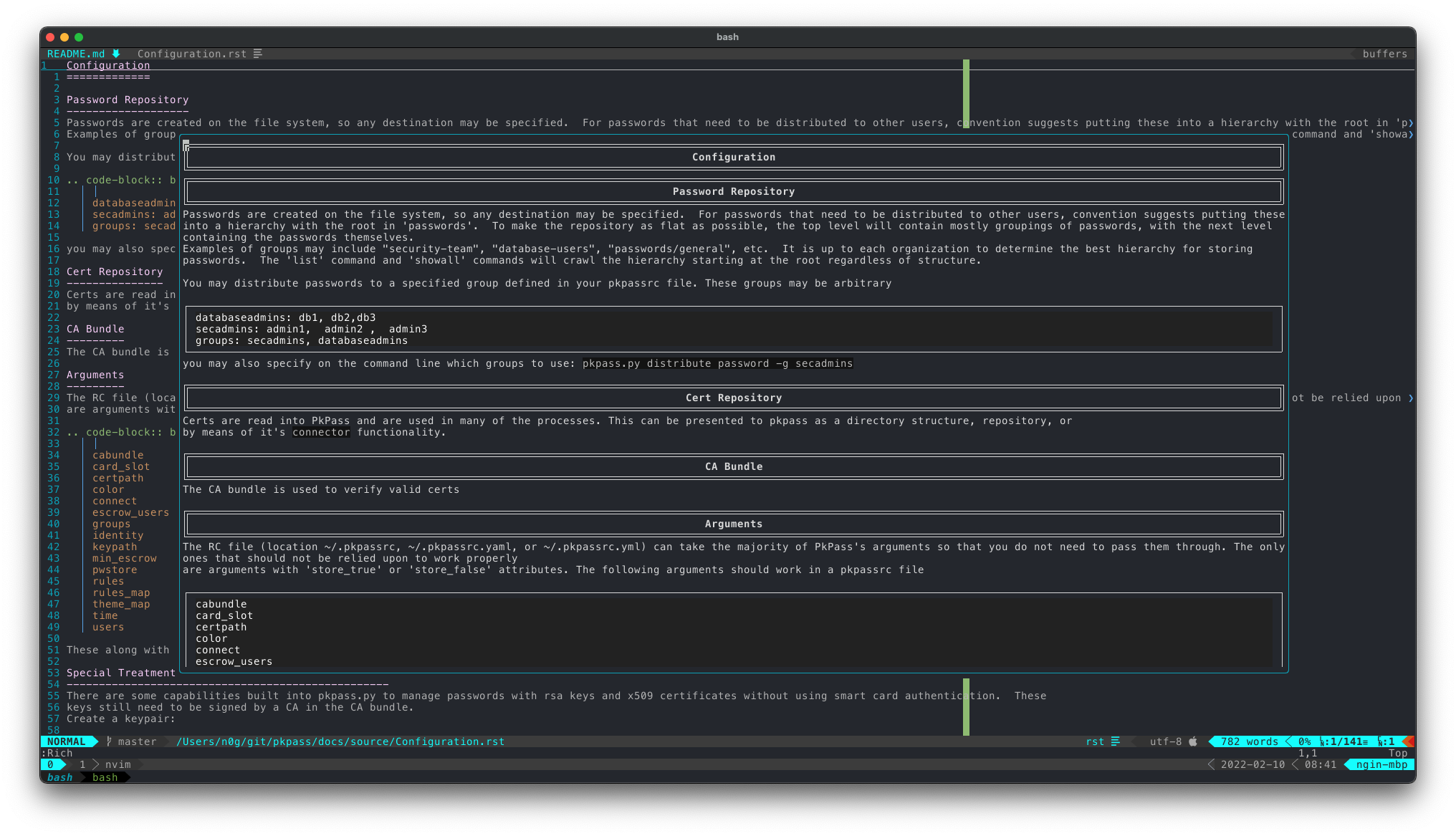Screen dimensions: 1456x836
Task: Click the small handle icon at popup corner
Action: click(186, 146)
